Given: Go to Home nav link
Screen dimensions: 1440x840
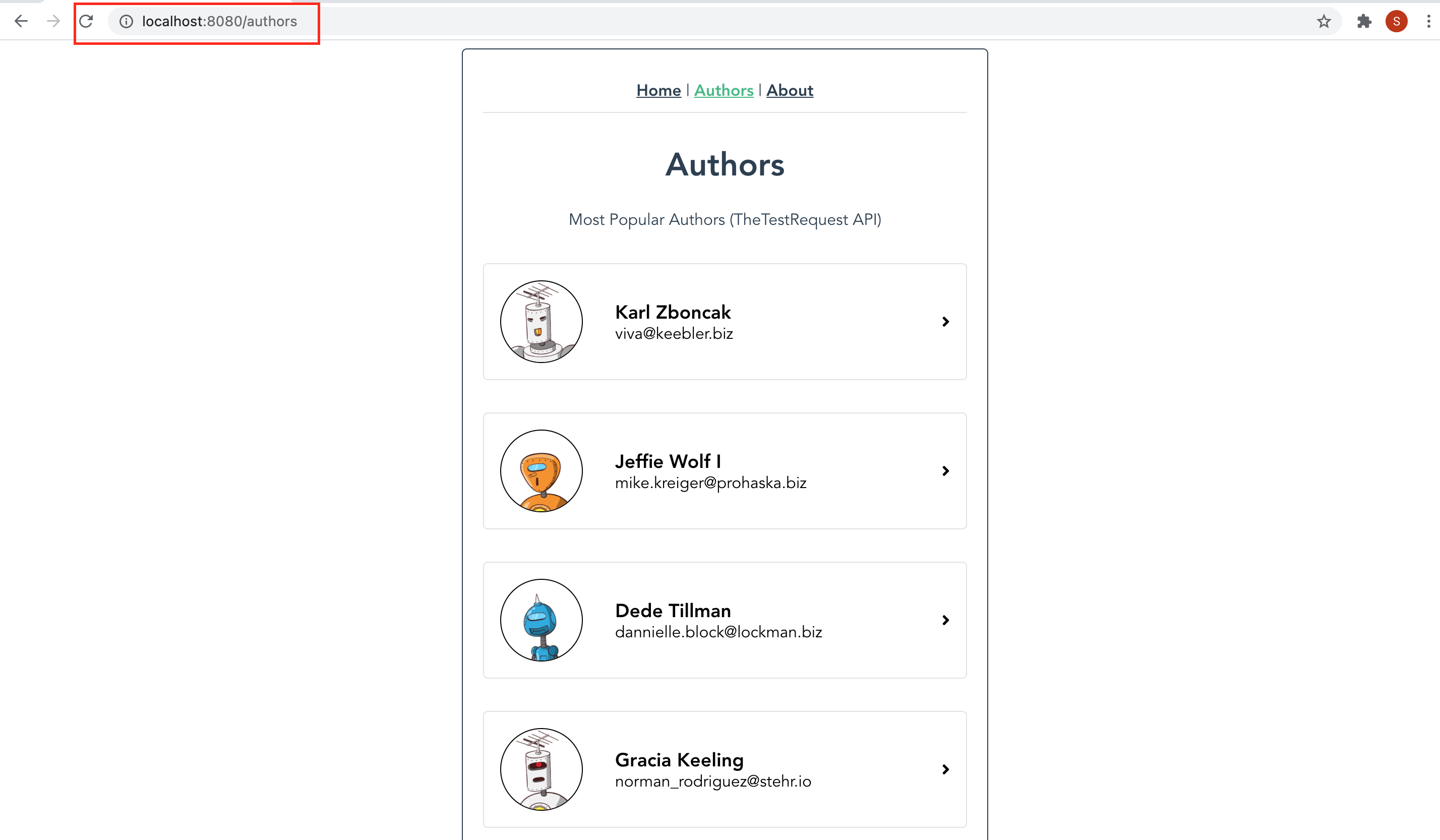Looking at the screenshot, I should 658,90.
